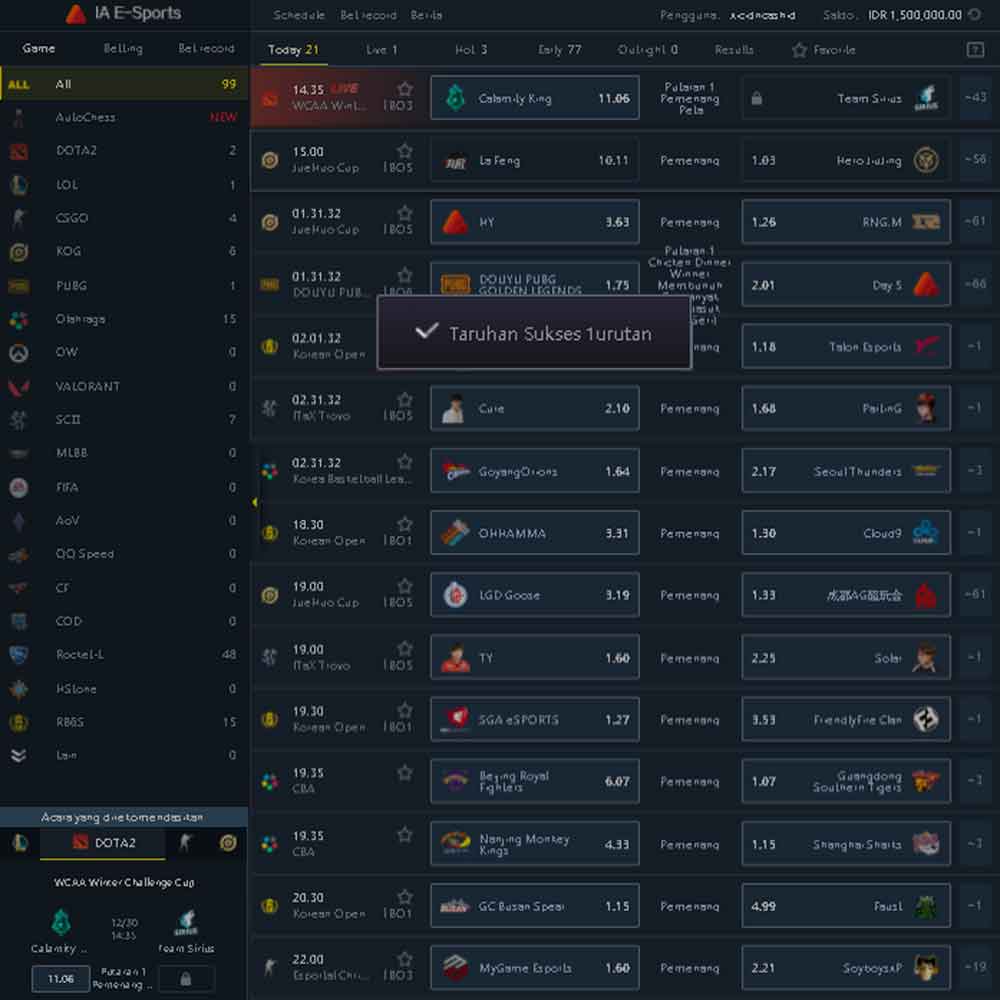Image resolution: width=1000 pixels, height=1000 pixels.
Task: Toggle favorite star for TY vs Solar
Action: 404,648
